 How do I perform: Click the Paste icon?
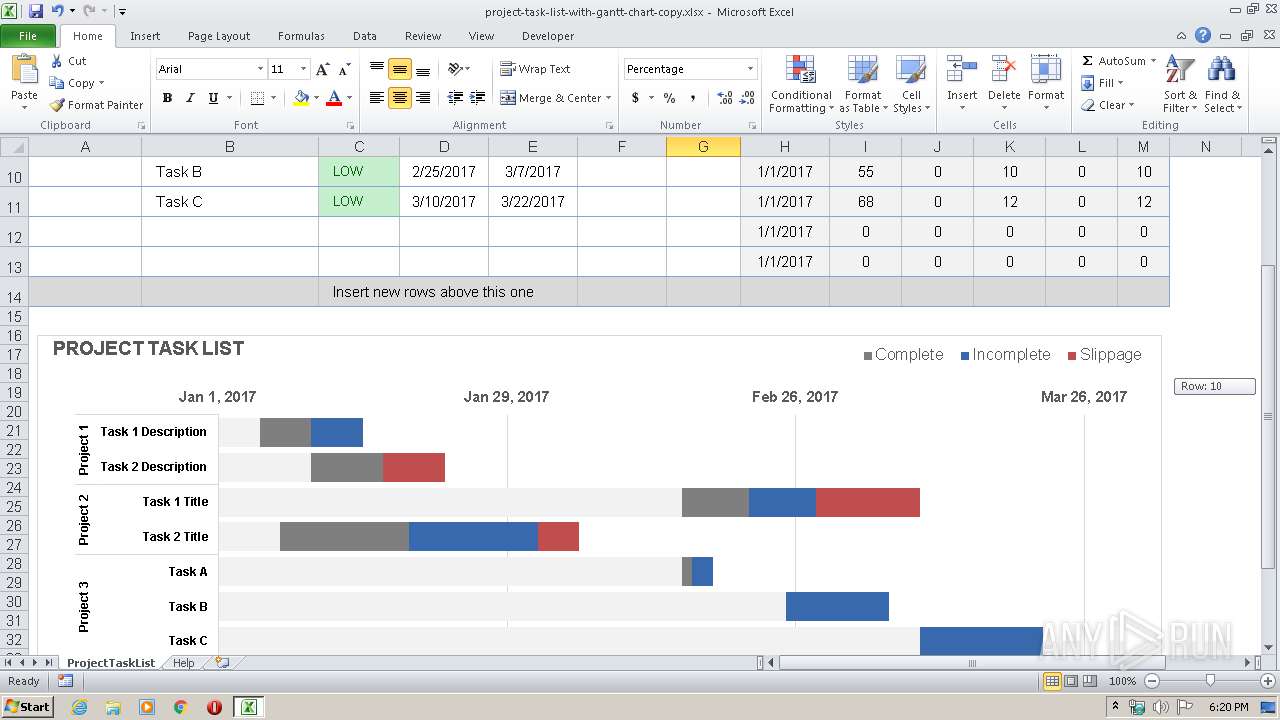pos(24,71)
